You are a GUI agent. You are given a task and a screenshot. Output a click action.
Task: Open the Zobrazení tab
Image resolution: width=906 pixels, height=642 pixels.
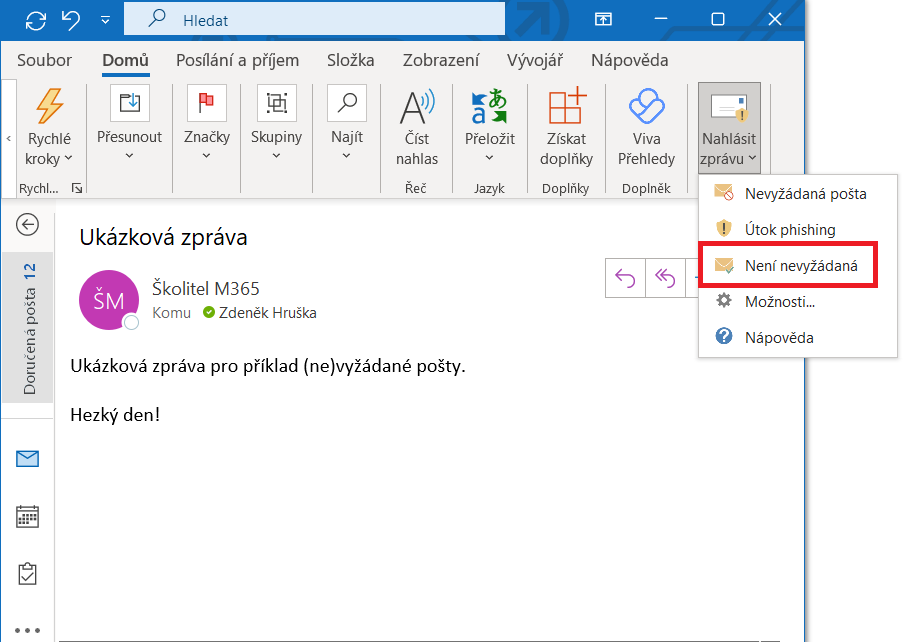coord(441,60)
